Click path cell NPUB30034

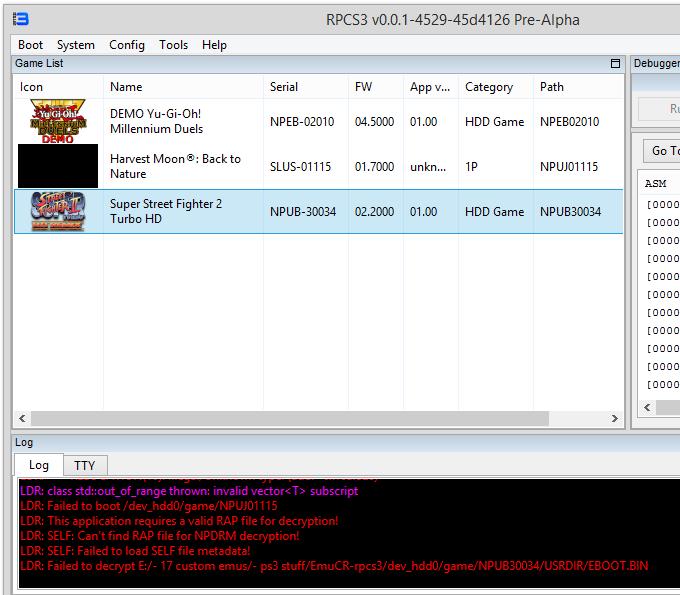point(570,212)
